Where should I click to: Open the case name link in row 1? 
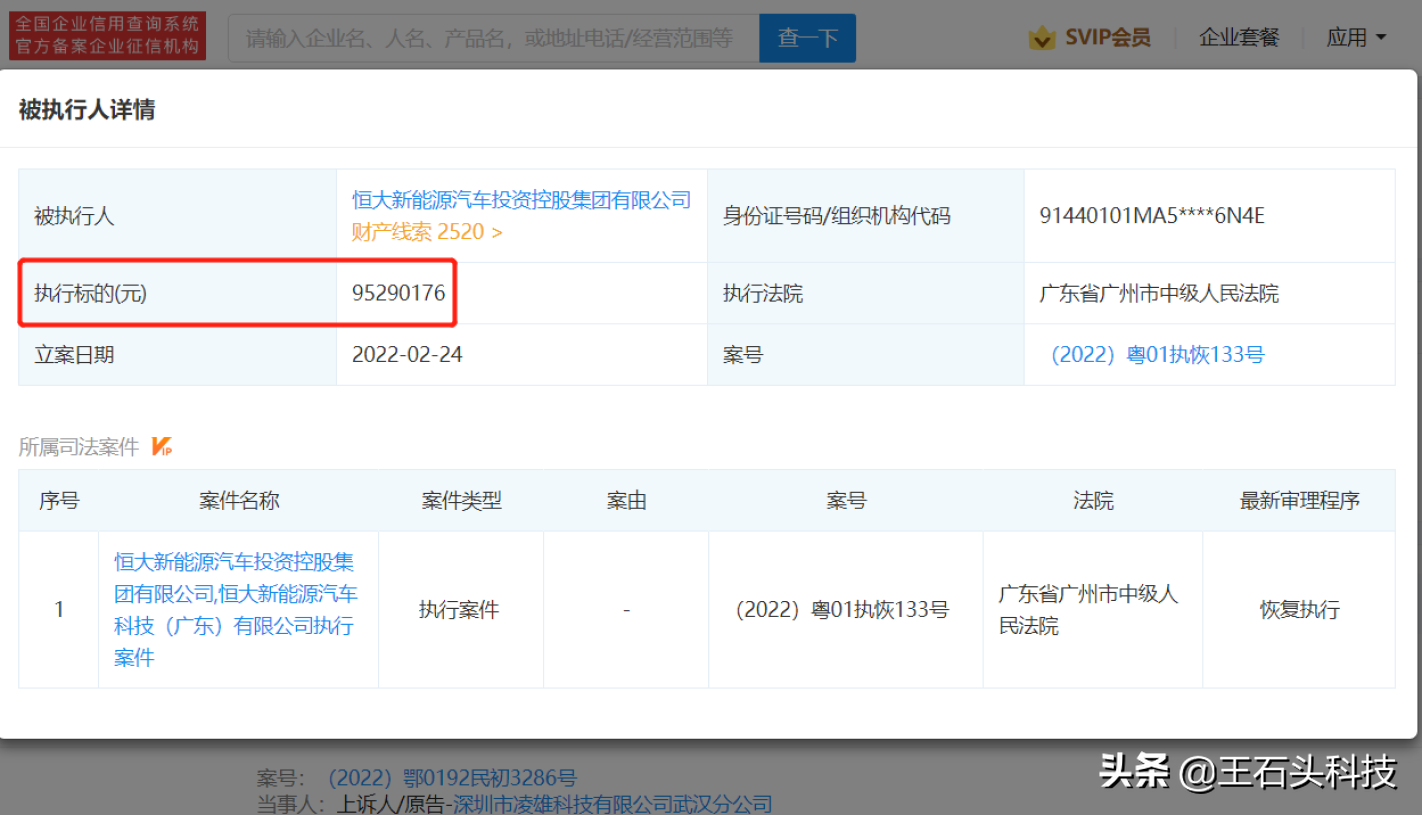click(236, 610)
